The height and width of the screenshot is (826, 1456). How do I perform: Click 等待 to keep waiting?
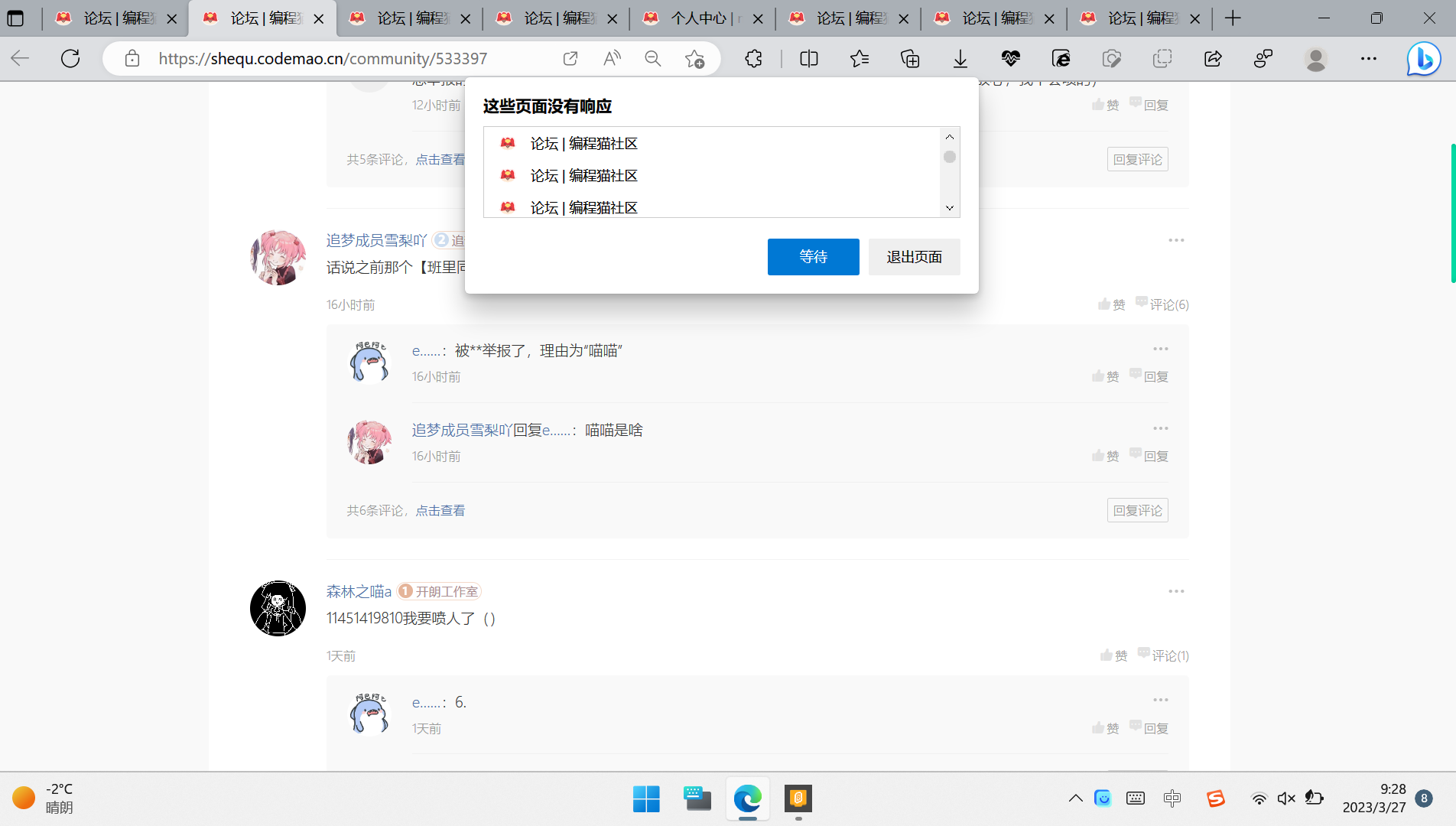(x=814, y=257)
